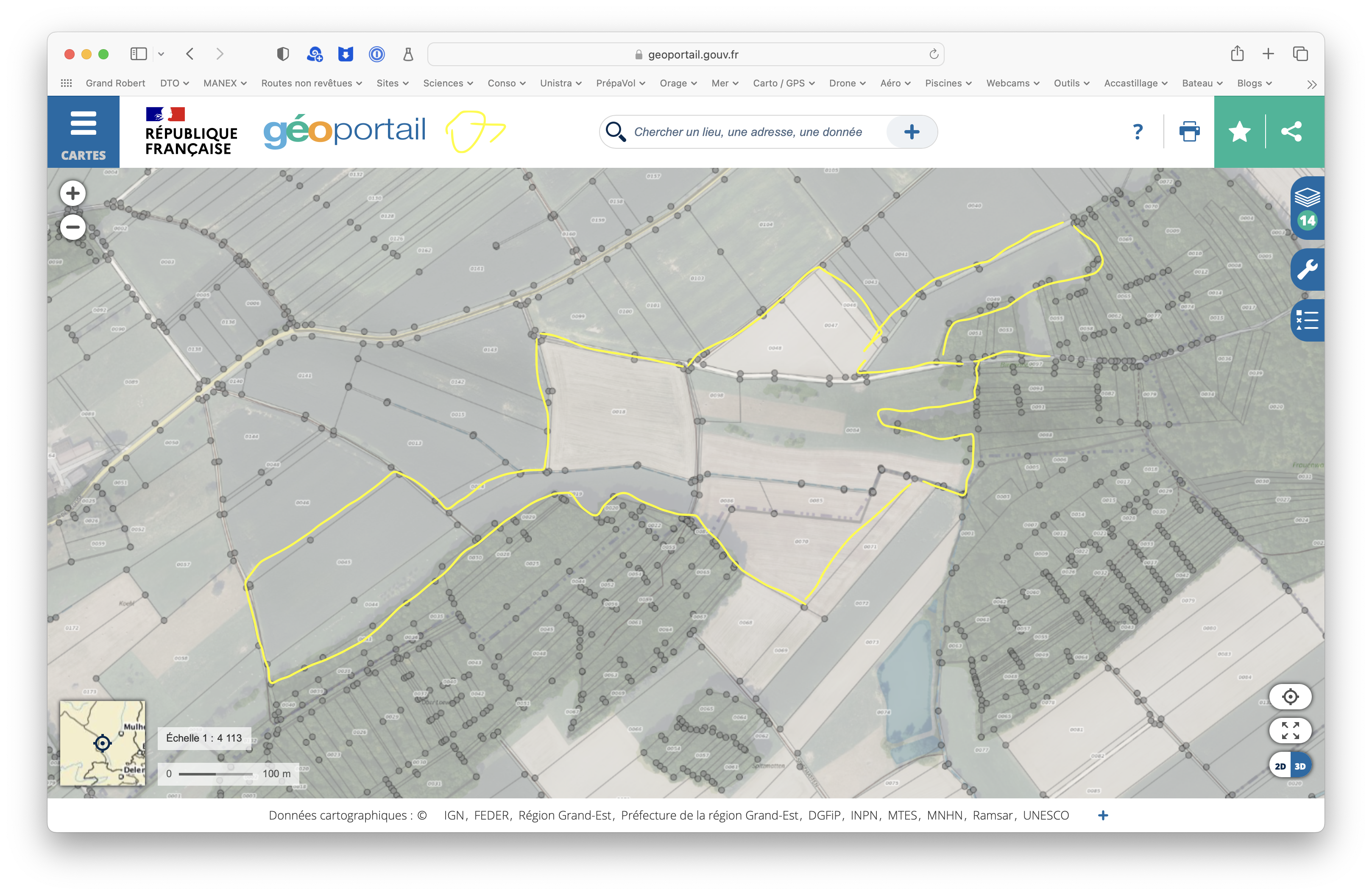The width and height of the screenshot is (1372, 895).
Task: Click the print map icon
Action: coord(1189,131)
